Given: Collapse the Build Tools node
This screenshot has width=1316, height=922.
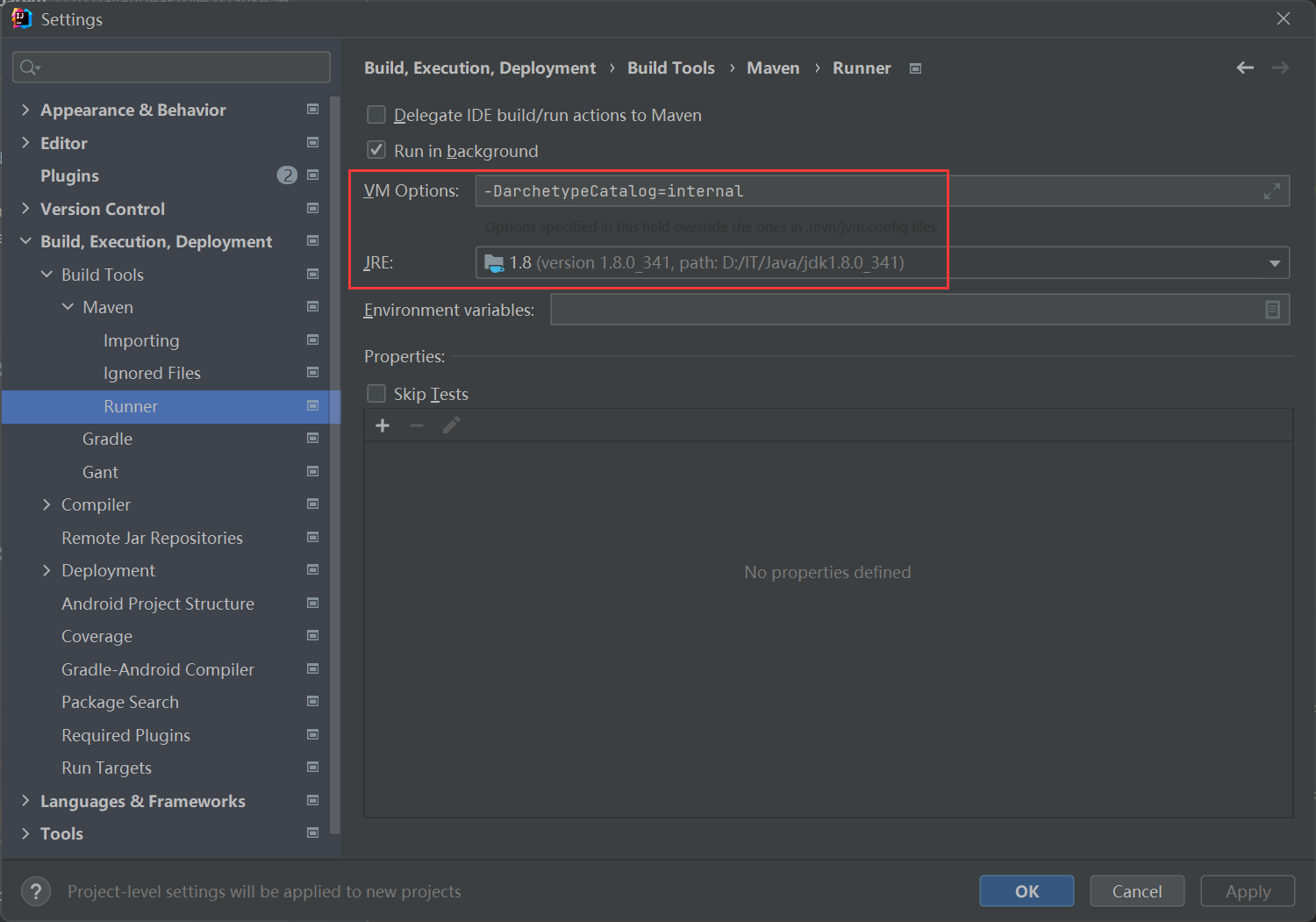Looking at the screenshot, I should point(46,275).
